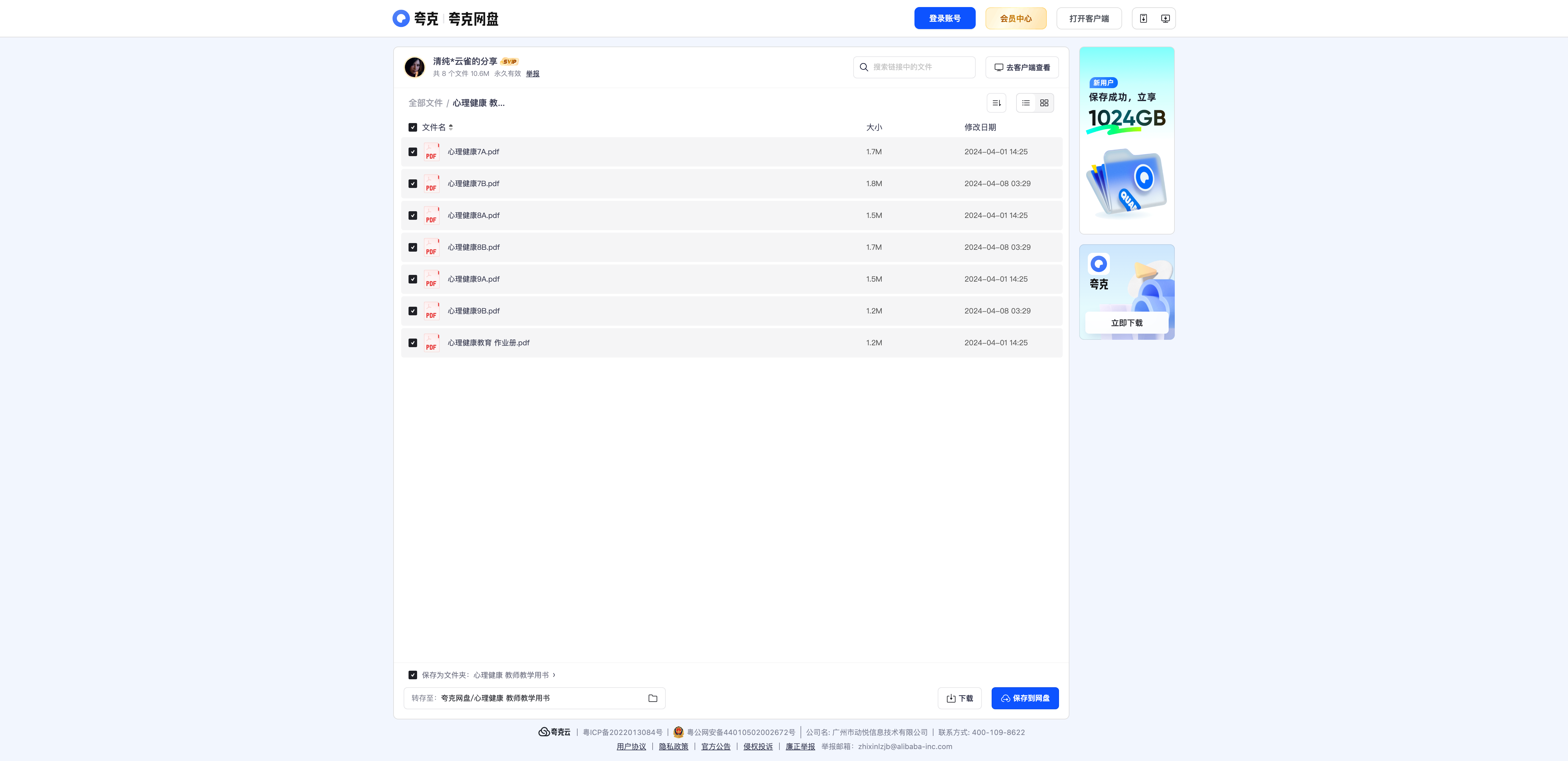
Task: Open 隐私政策 footer link
Action: pos(673,746)
